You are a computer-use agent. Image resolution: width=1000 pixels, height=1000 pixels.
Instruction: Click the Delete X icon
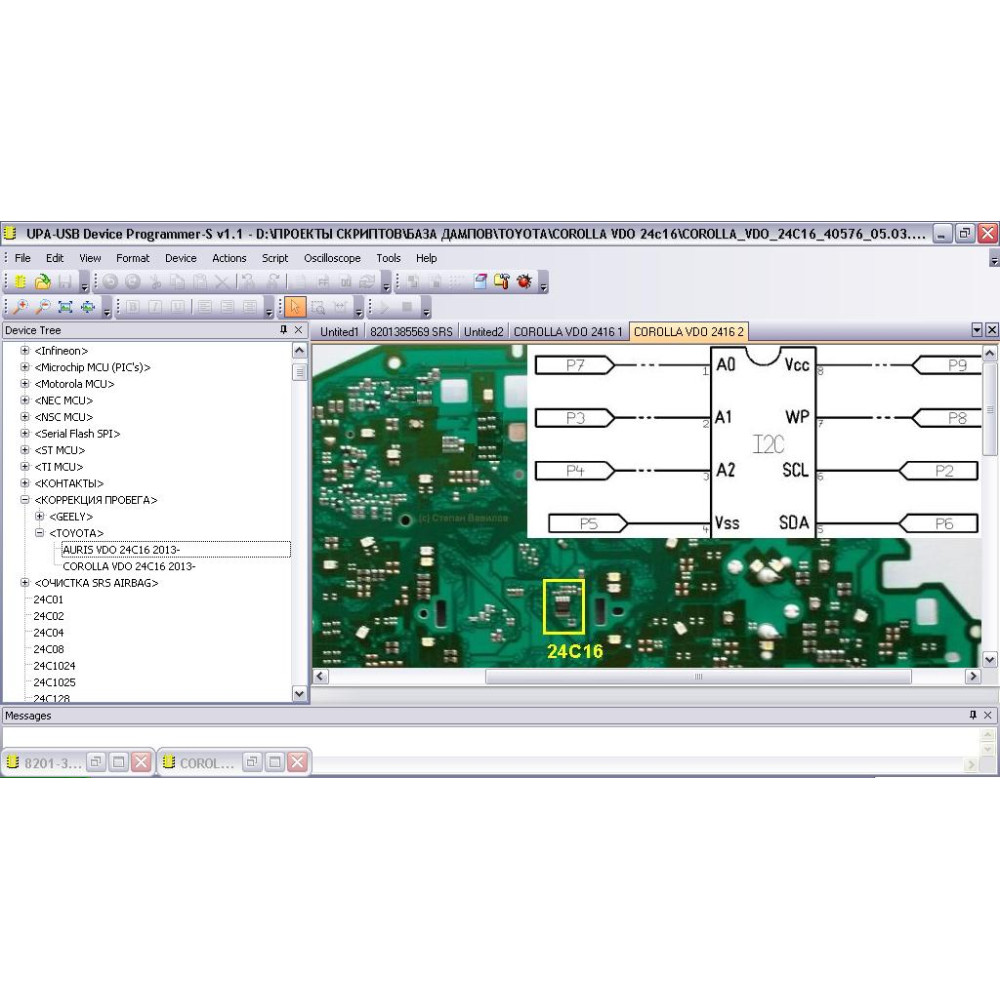click(222, 281)
